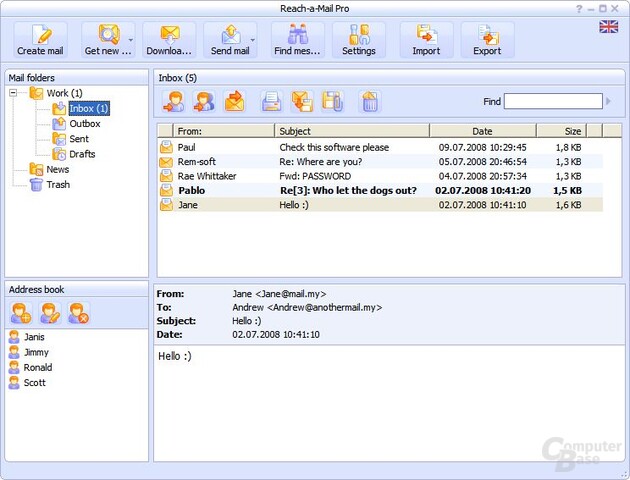The height and width of the screenshot is (480, 630).
Task: Click the delete contact icon
Action: click(78, 313)
